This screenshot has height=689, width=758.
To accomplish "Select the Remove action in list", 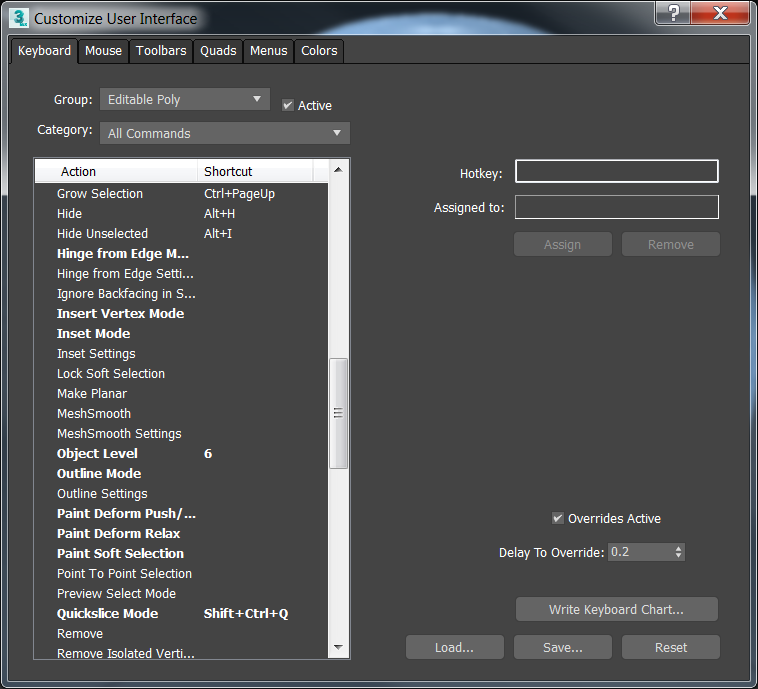I will [x=80, y=633].
